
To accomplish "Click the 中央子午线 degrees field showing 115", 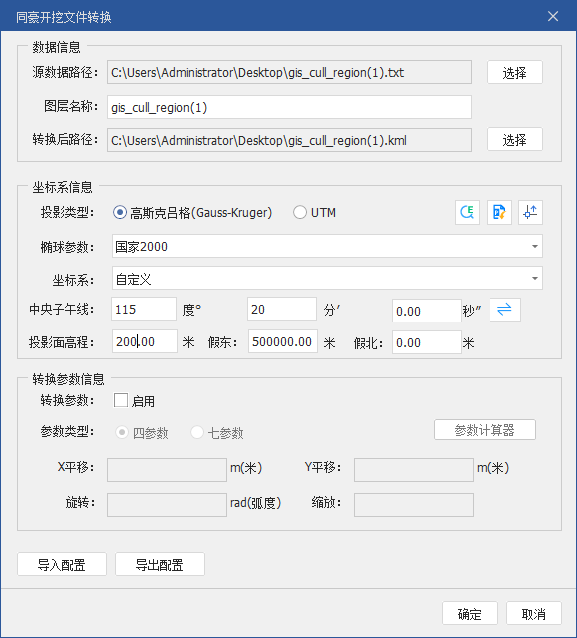I will point(144,309).
